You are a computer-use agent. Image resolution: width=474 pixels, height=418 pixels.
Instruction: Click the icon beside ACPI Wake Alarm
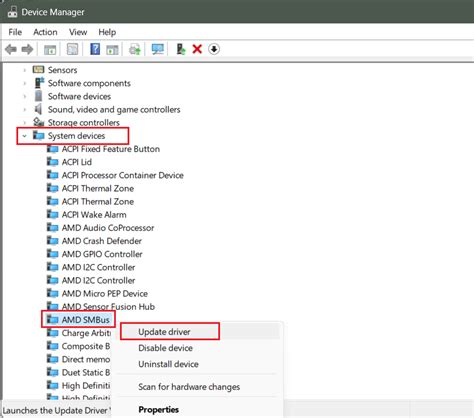[x=52, y=214]
